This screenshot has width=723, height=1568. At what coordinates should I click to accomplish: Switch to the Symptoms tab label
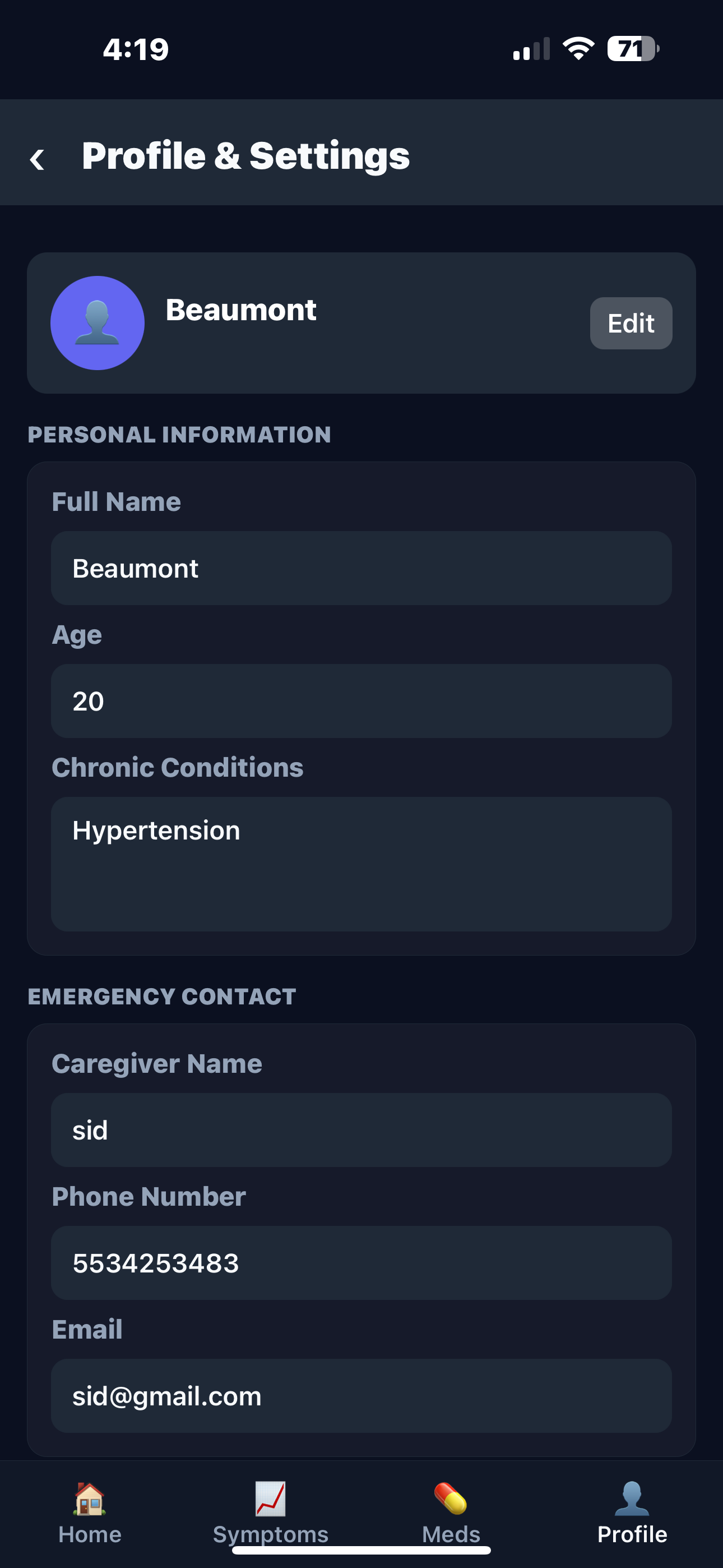(270, 1534)
